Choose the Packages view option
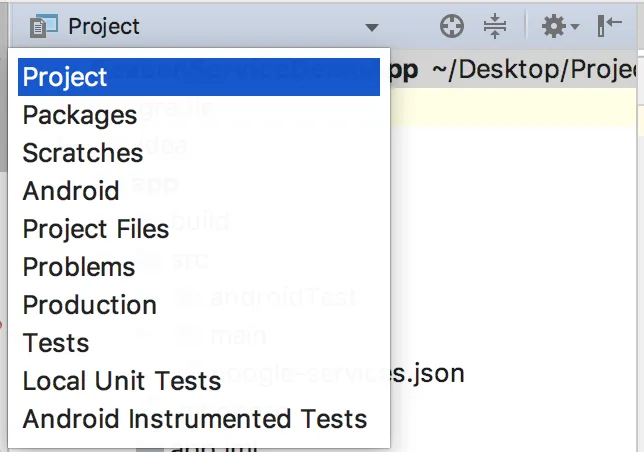The height and width of the screenshot is (452, 644). tap(80, 115)
